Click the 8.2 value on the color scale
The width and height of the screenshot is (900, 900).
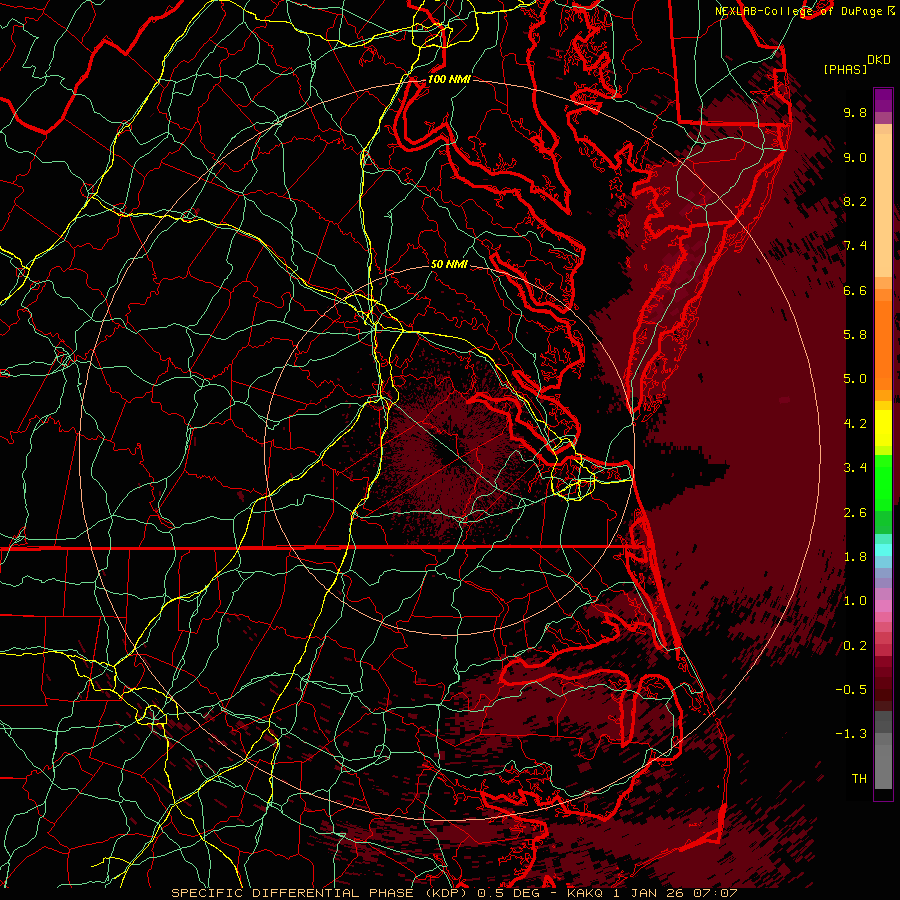click(855, 201)
